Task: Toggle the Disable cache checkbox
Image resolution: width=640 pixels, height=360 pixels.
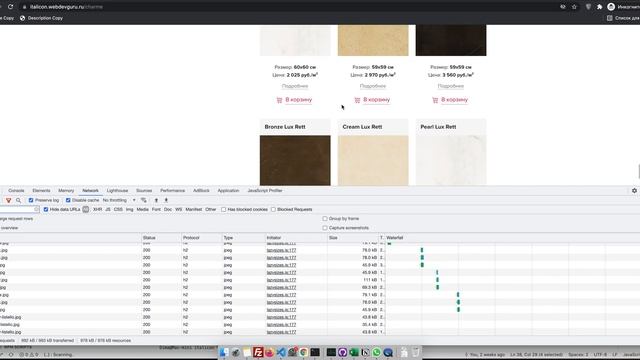Action: 68,200
